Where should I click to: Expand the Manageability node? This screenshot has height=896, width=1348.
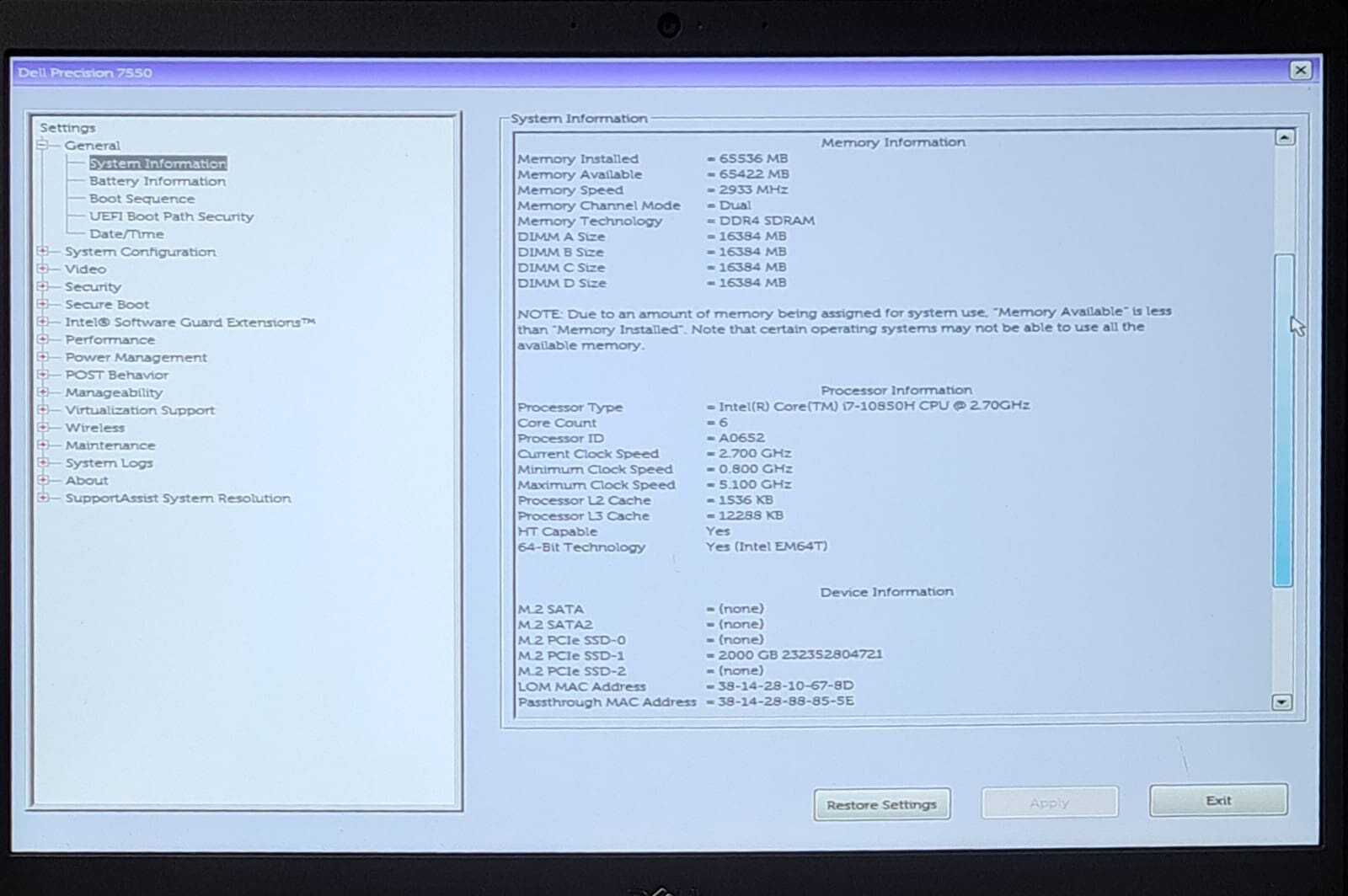click(42, 392)
